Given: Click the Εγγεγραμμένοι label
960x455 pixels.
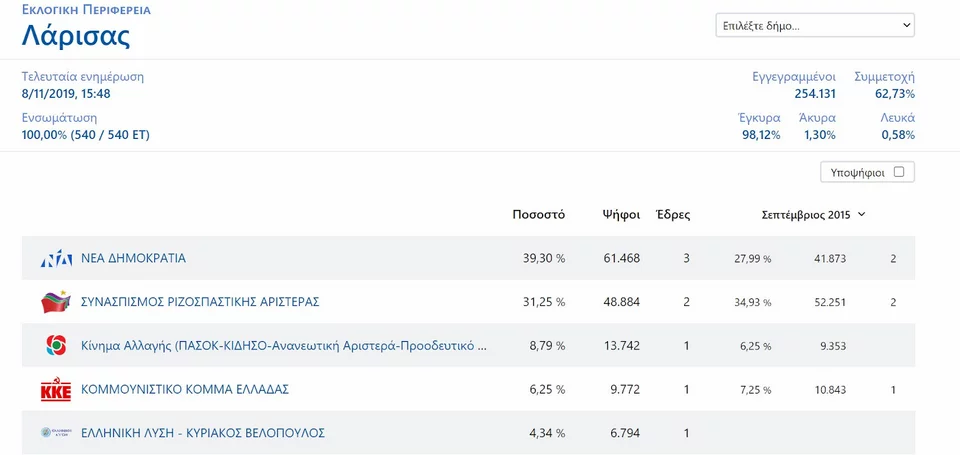Looking at the screenshot, I should [793, 77].
